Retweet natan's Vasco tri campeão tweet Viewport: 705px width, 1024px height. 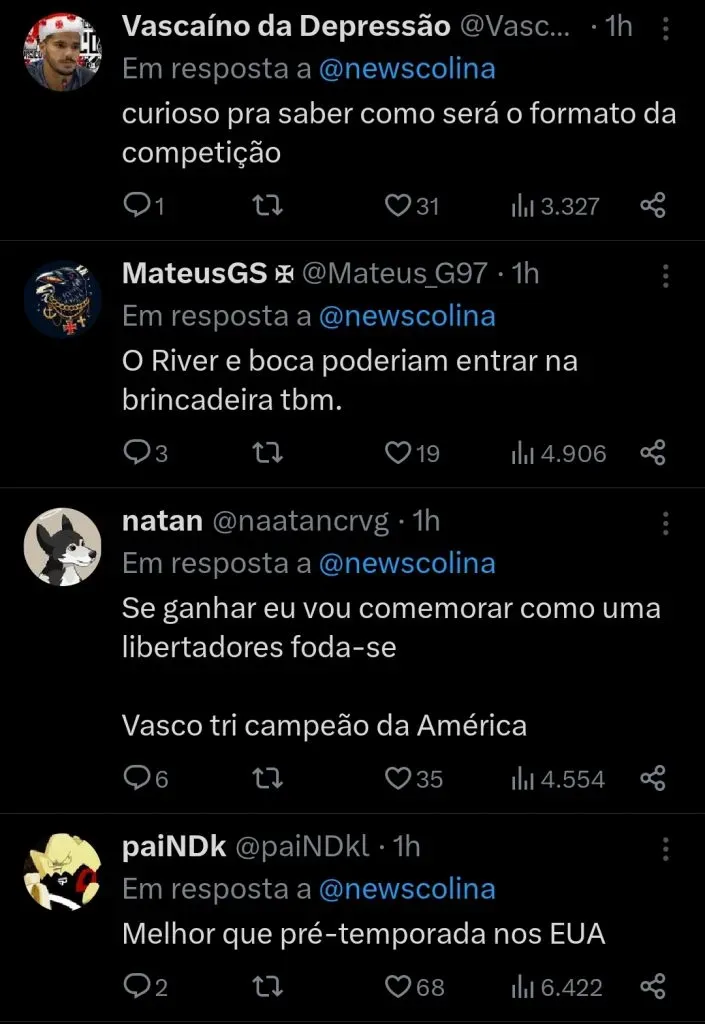(268, 778)
